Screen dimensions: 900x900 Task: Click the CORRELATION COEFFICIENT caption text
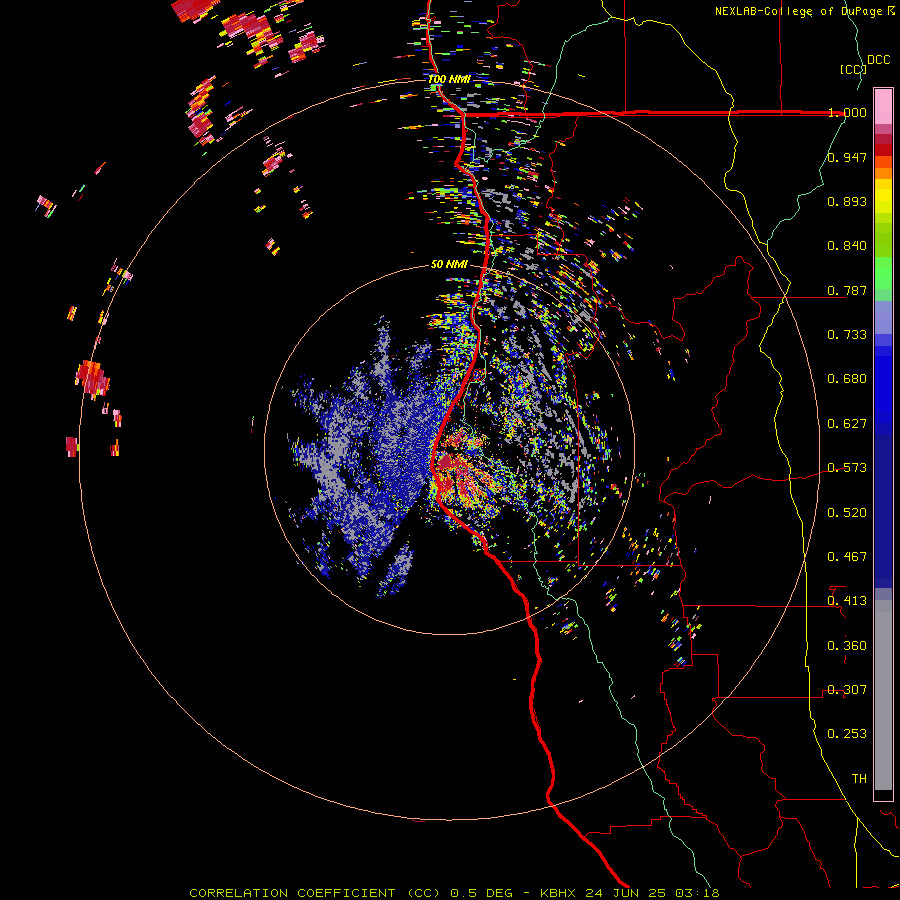pos(292,893)
